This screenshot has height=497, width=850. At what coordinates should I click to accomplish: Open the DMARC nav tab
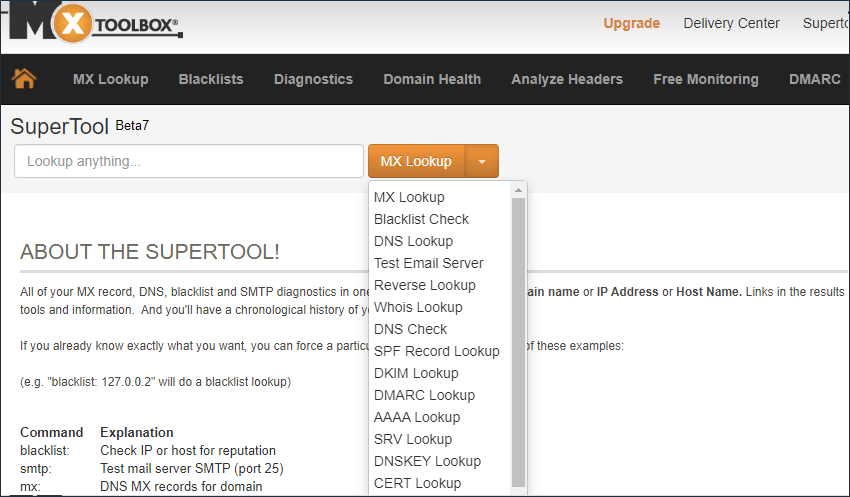point(814,79)
